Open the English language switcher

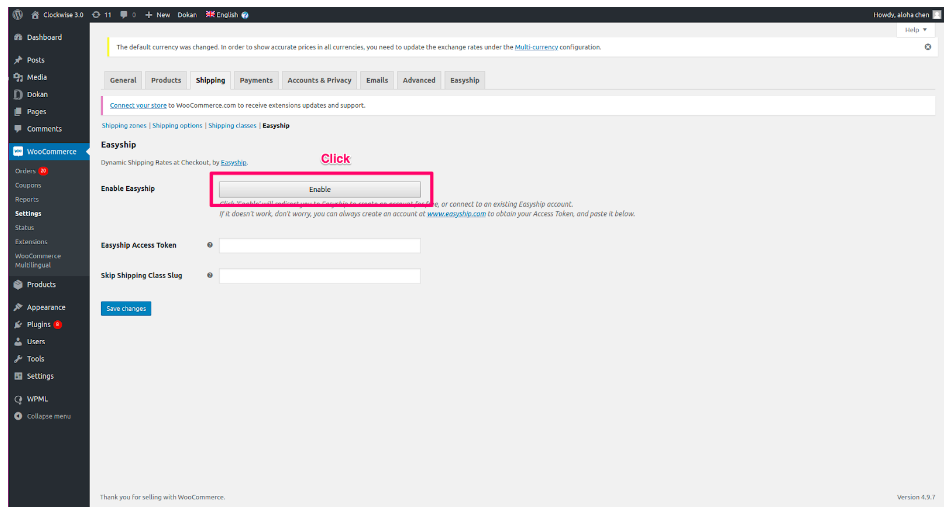[222, 15]
